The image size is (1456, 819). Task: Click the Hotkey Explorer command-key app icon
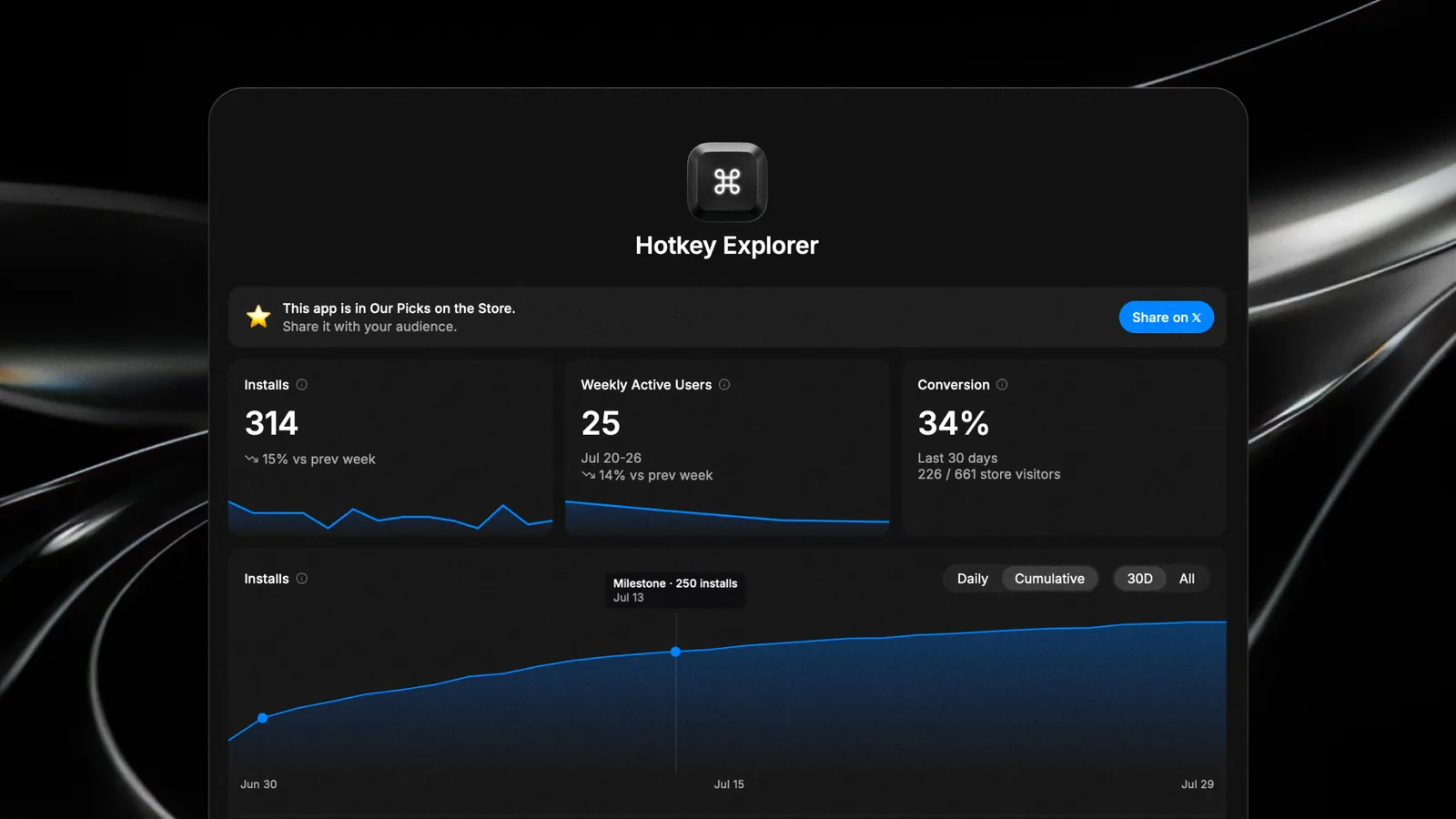point(727,182)
